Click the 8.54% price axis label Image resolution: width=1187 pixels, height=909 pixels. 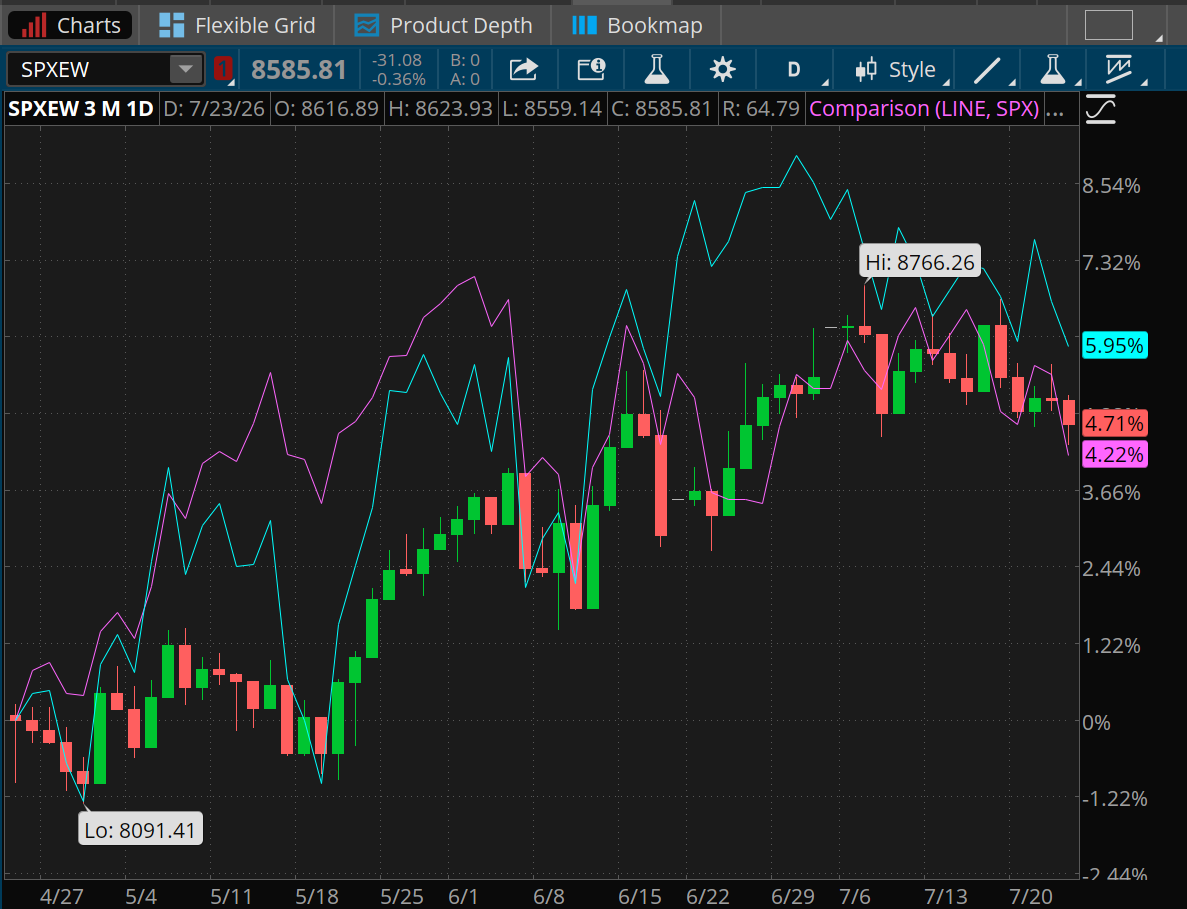tap(1111, 185)
